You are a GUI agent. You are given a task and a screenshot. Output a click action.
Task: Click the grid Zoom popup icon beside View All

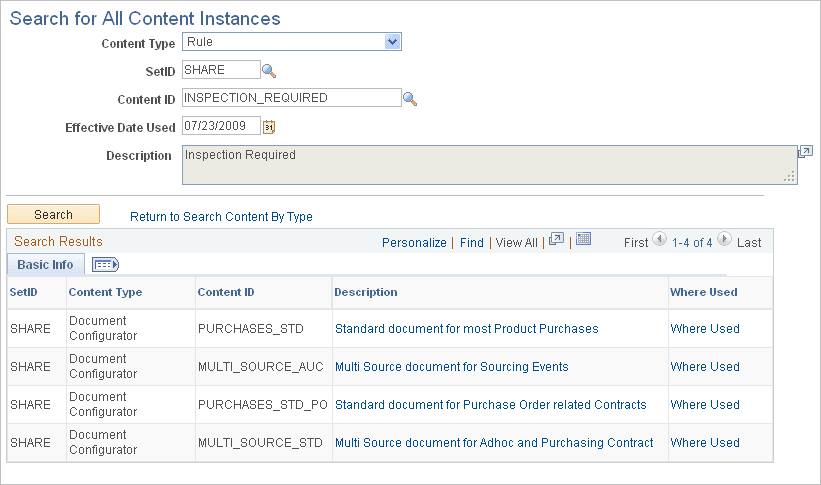556,239
